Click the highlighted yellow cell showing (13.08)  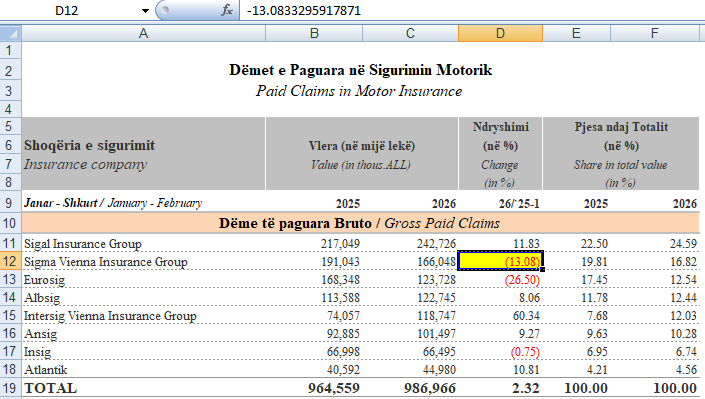point(500,261)
